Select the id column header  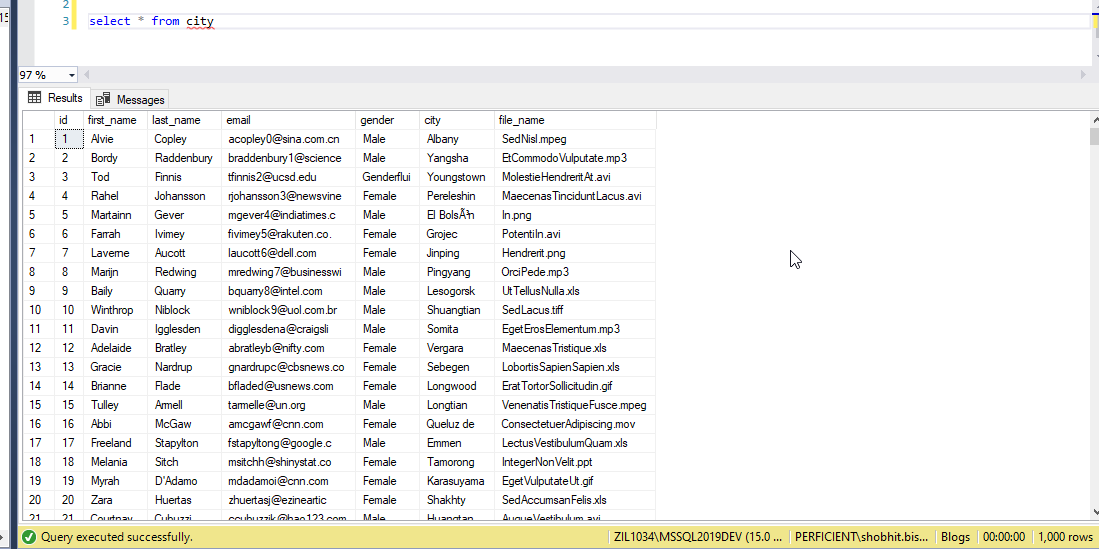click(69, 121)
